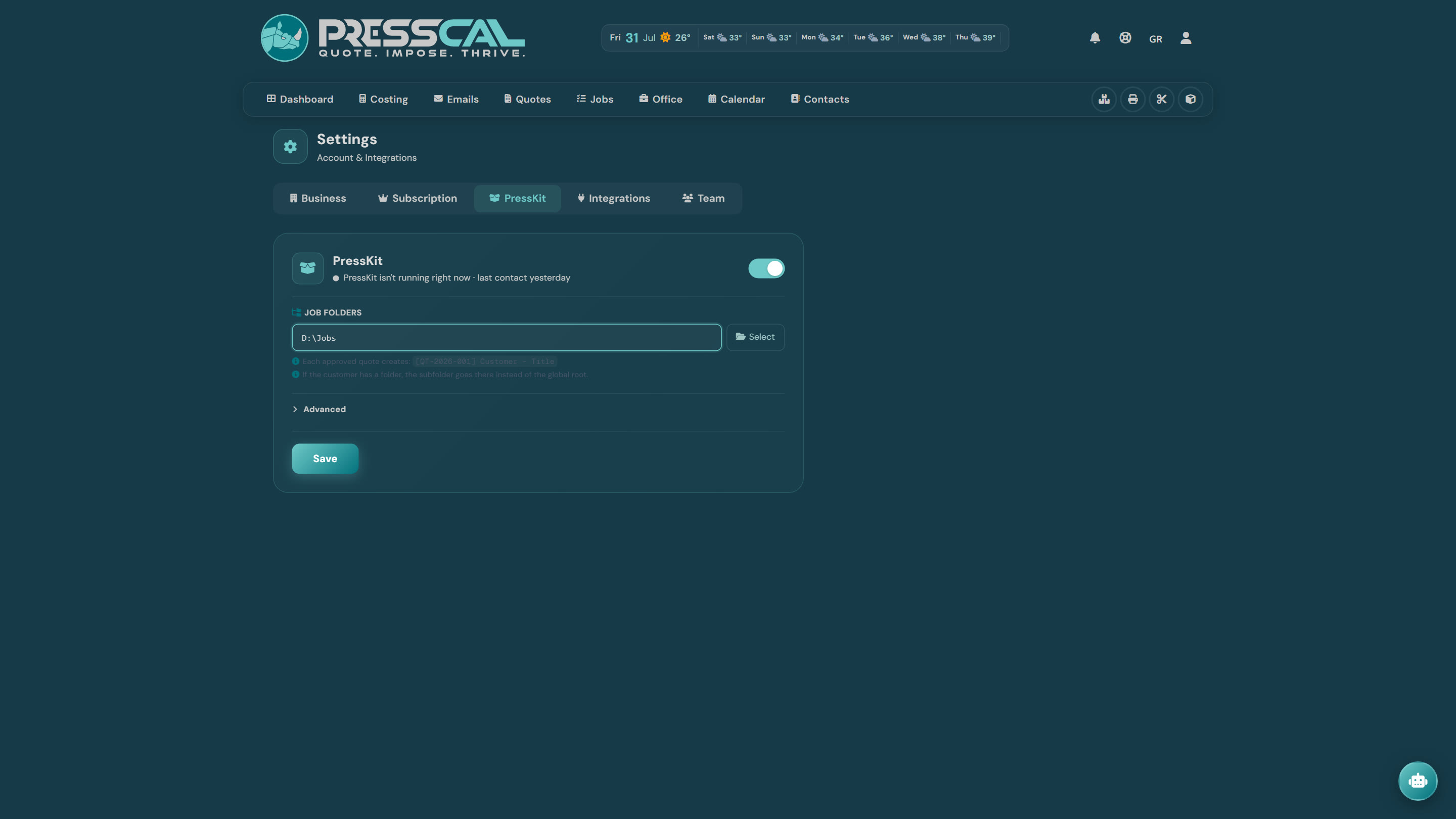Click the PressCal rhino logo
This screenshot has height=819, width=1456.
pyautogui.click(x=284, y=38)
